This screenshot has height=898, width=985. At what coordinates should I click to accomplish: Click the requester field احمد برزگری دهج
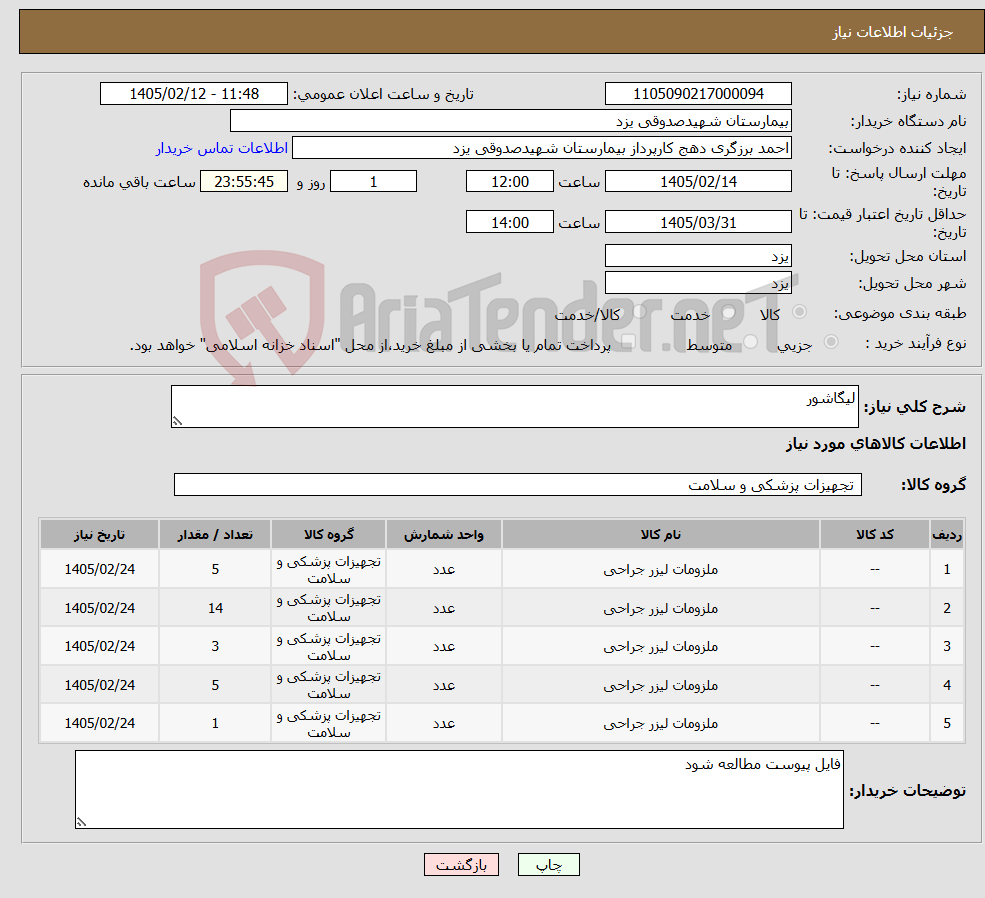(541, 148)
